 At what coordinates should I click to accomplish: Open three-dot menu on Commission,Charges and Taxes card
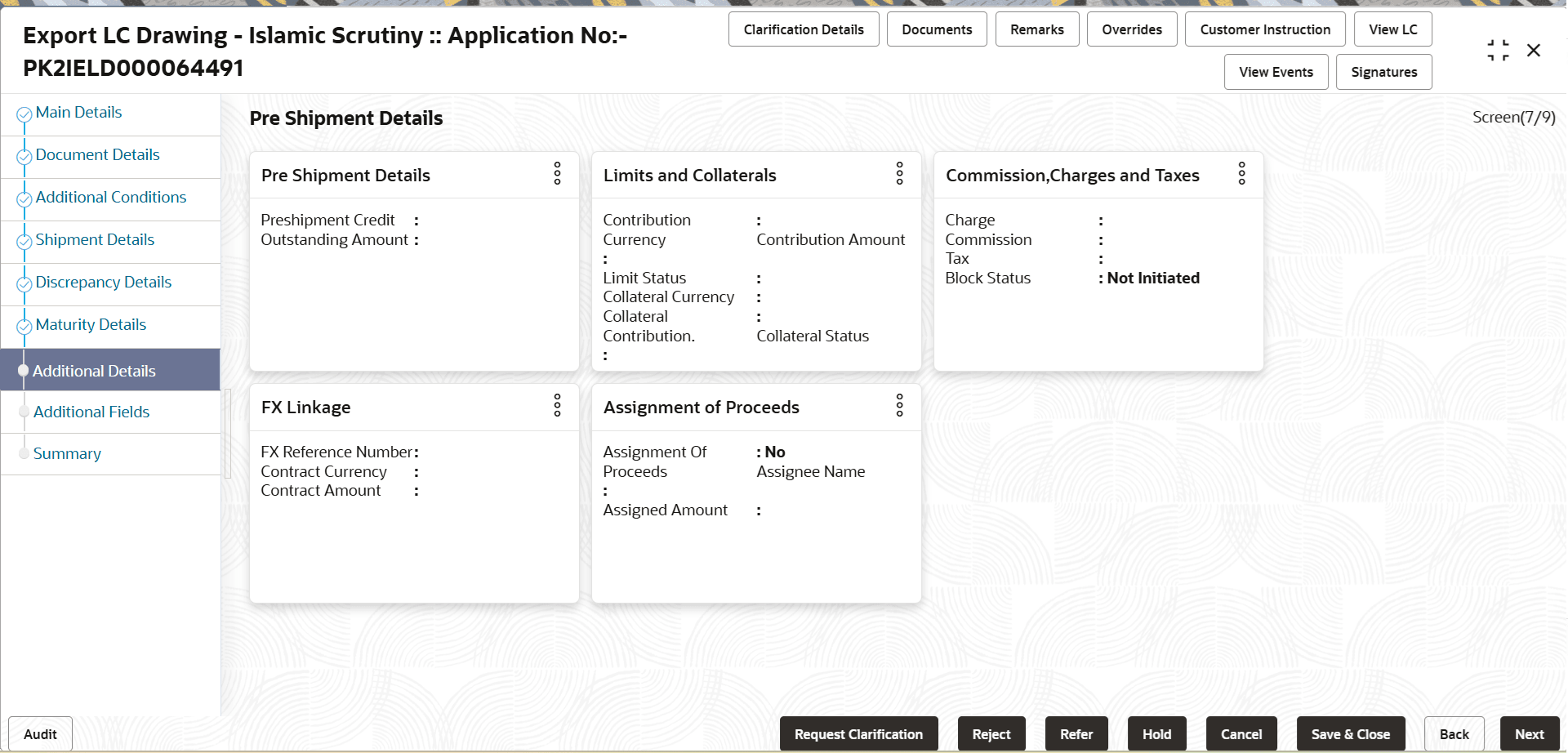pyautogui.click(x=1241, y=174)
